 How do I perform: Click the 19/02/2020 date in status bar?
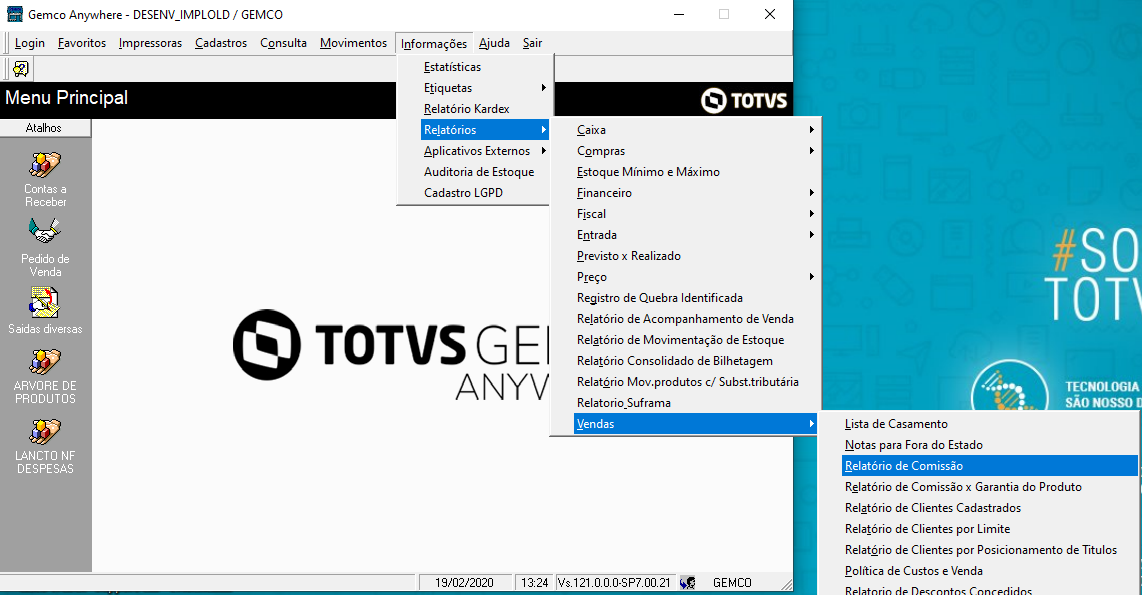point(464,583)
